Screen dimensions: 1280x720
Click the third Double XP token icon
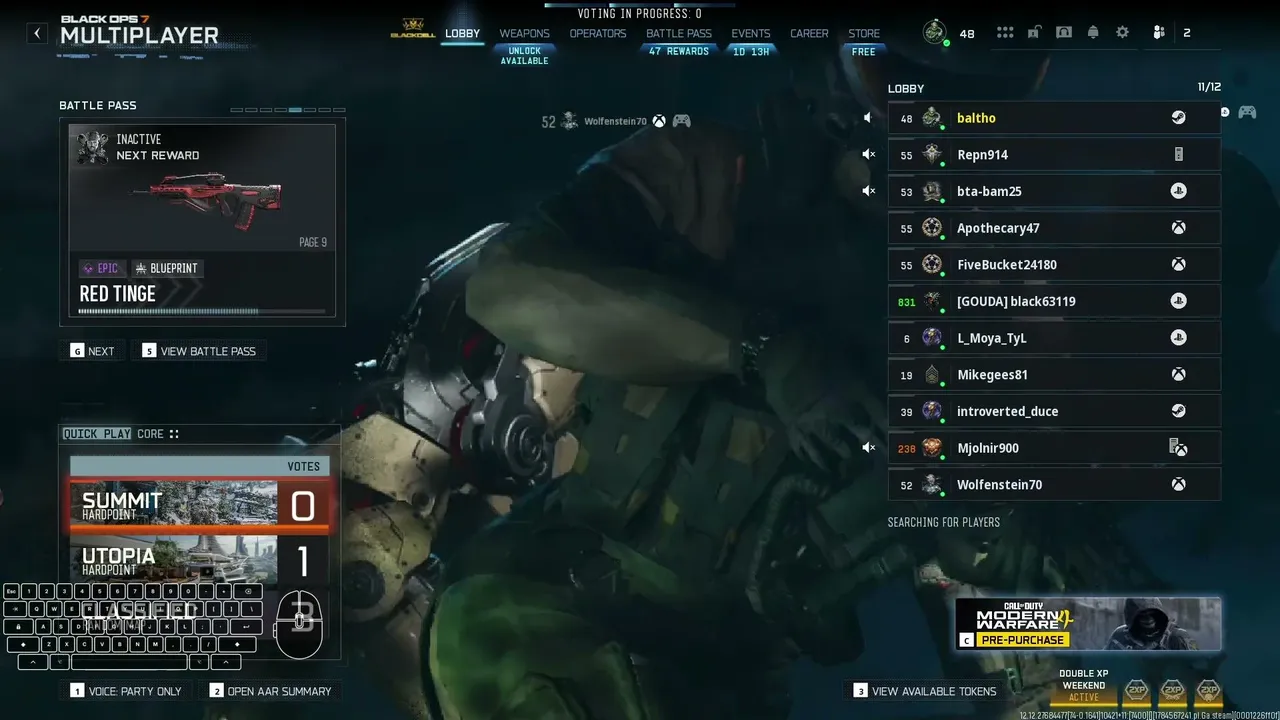(1209, 690)
